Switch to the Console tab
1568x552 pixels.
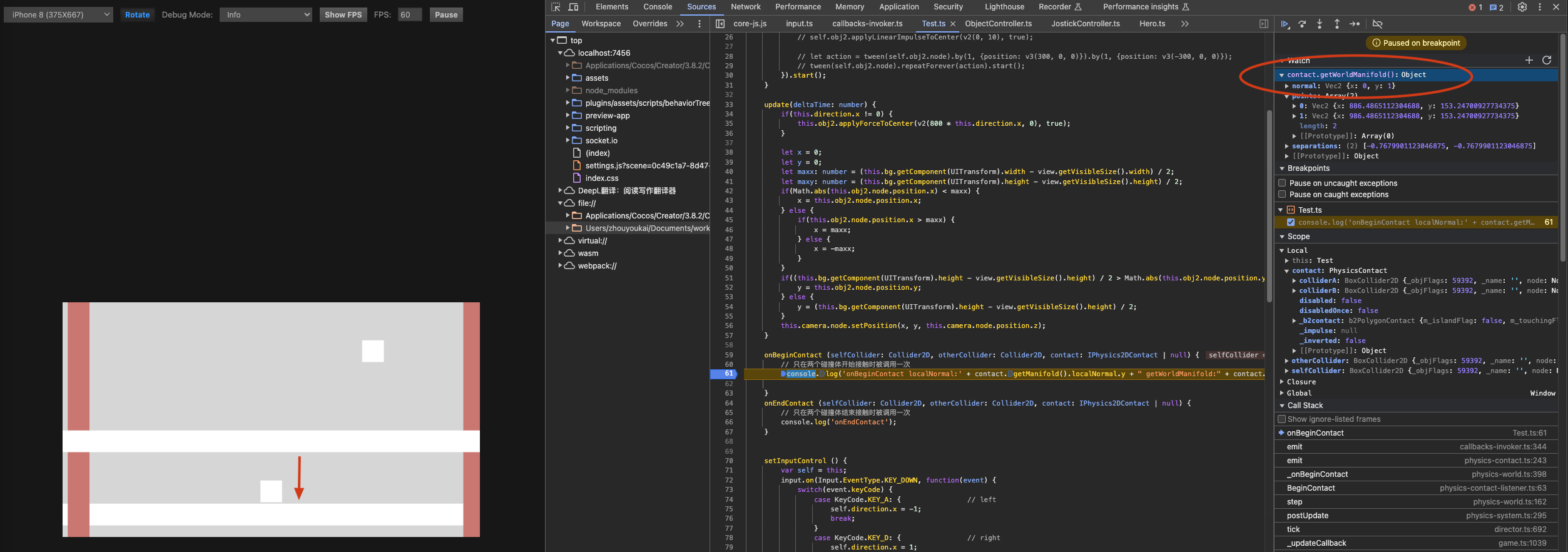tap(658, 7)
